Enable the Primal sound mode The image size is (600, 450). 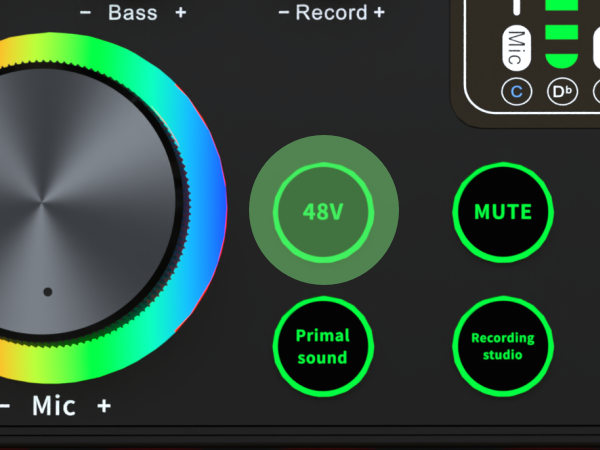[x=322, y=346]
